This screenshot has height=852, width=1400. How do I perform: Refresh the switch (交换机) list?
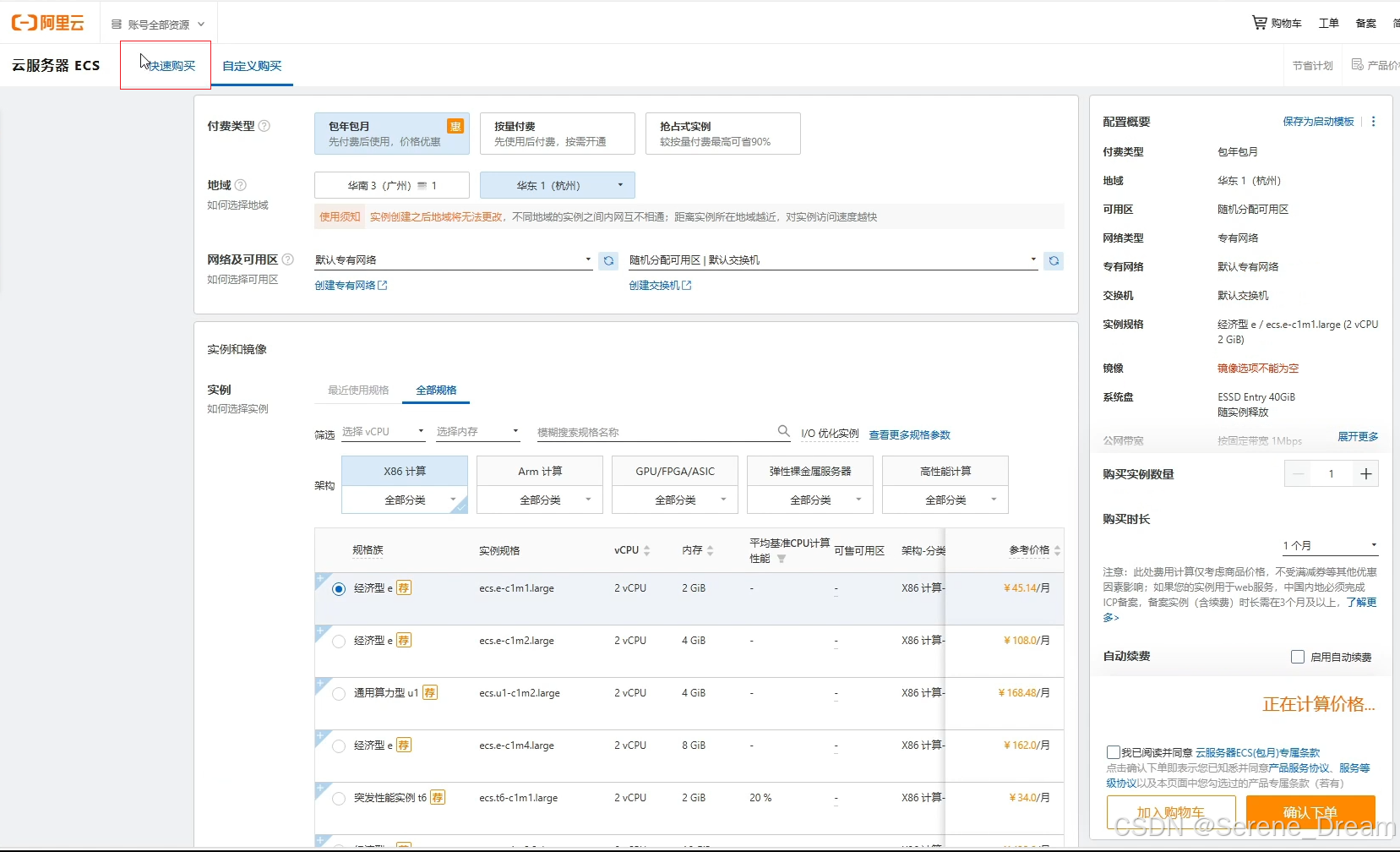coord(1054,261)
